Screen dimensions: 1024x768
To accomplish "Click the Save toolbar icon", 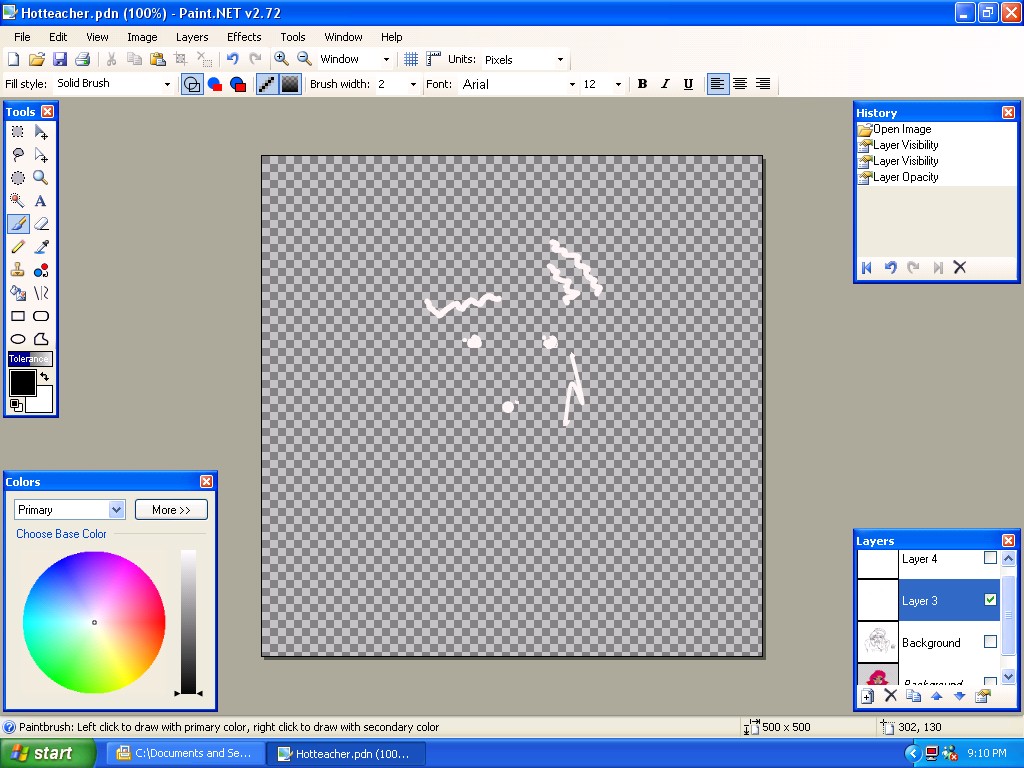I will click(x=59, y=59).
